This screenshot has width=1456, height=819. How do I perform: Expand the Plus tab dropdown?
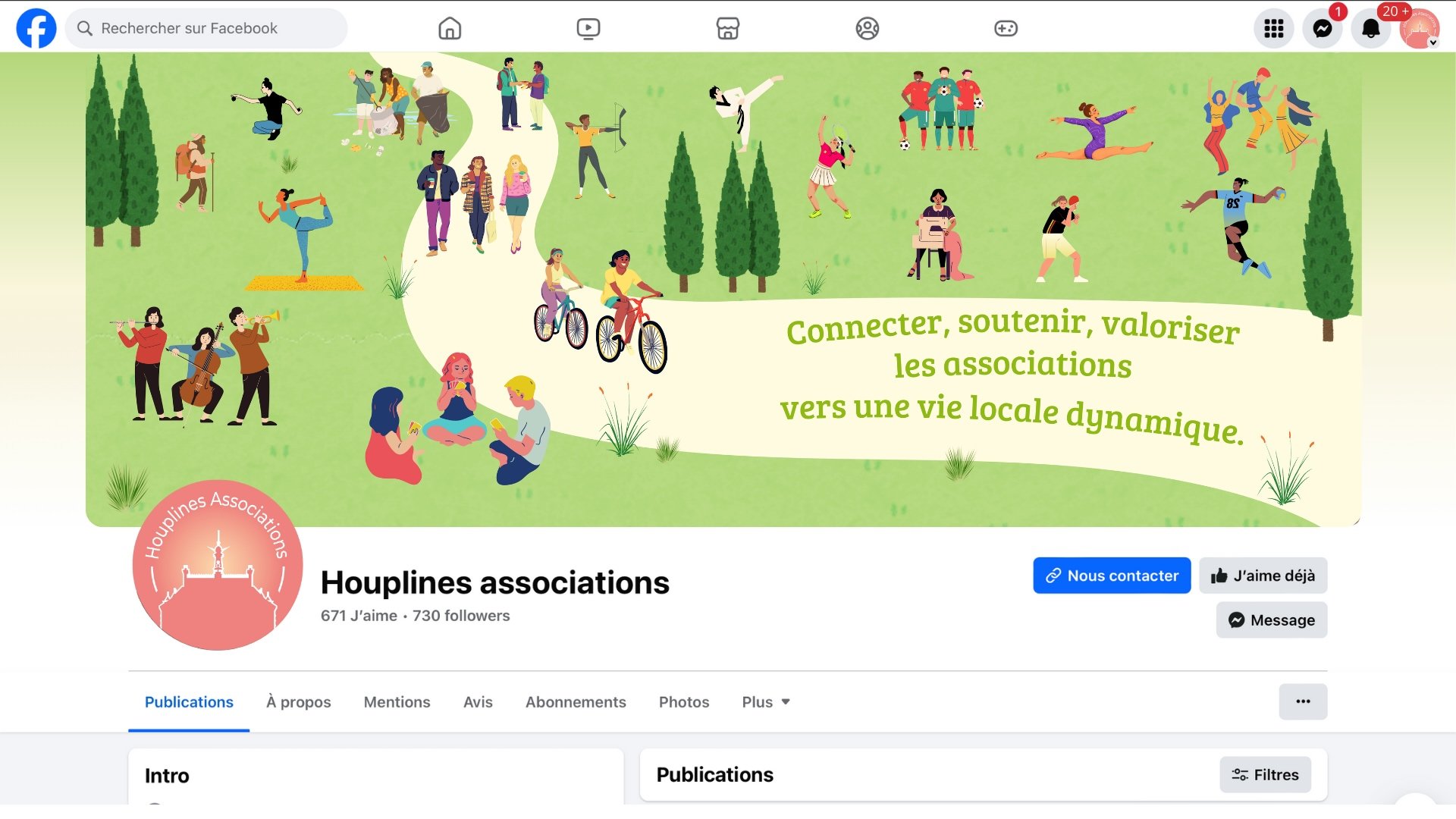766,702
